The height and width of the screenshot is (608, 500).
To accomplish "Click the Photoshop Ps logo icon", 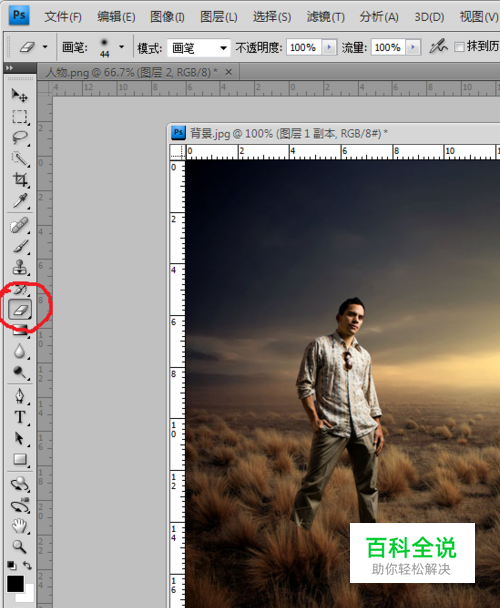I will point(19,16).
